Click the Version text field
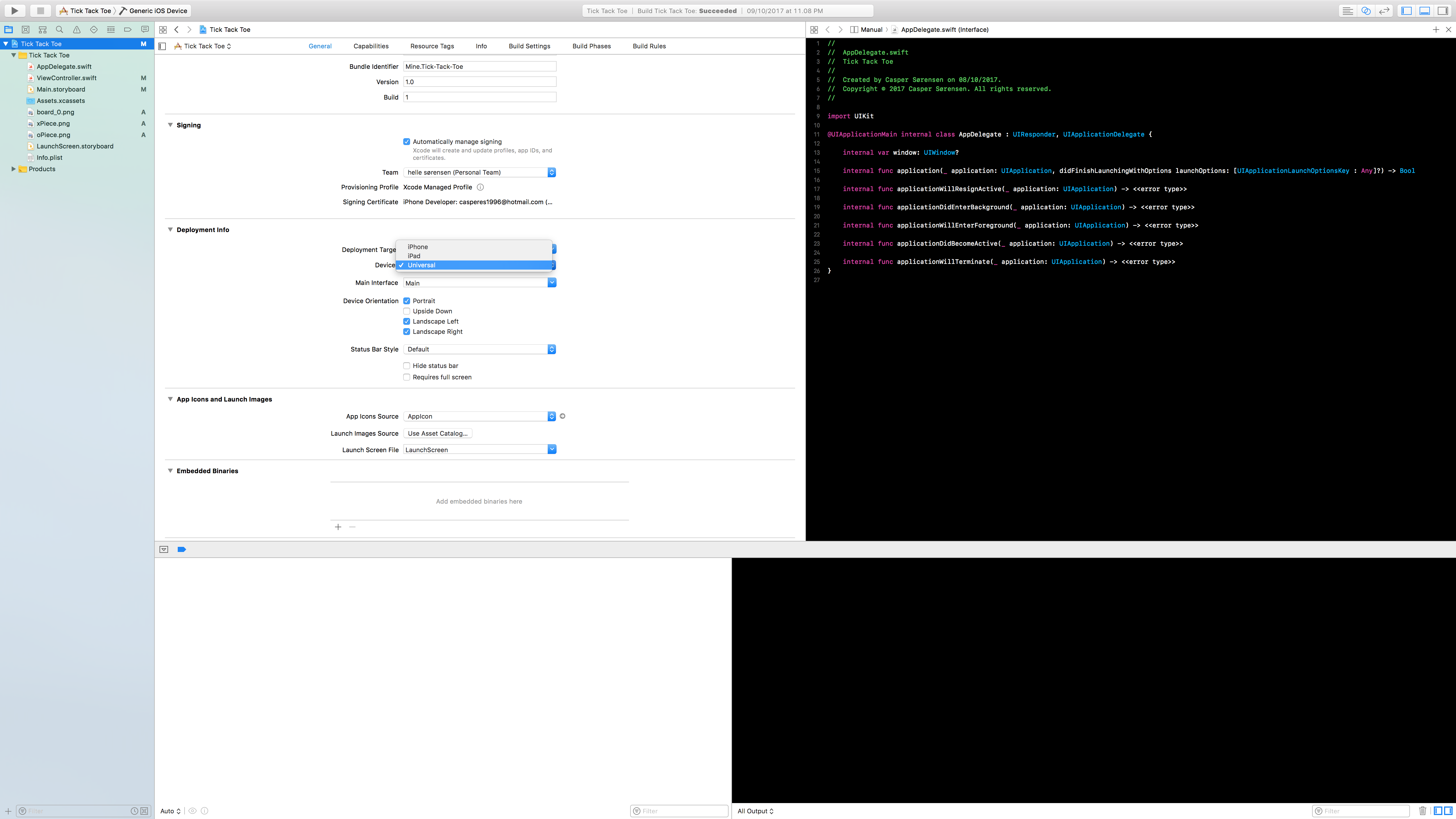 [x=480, y=82]
